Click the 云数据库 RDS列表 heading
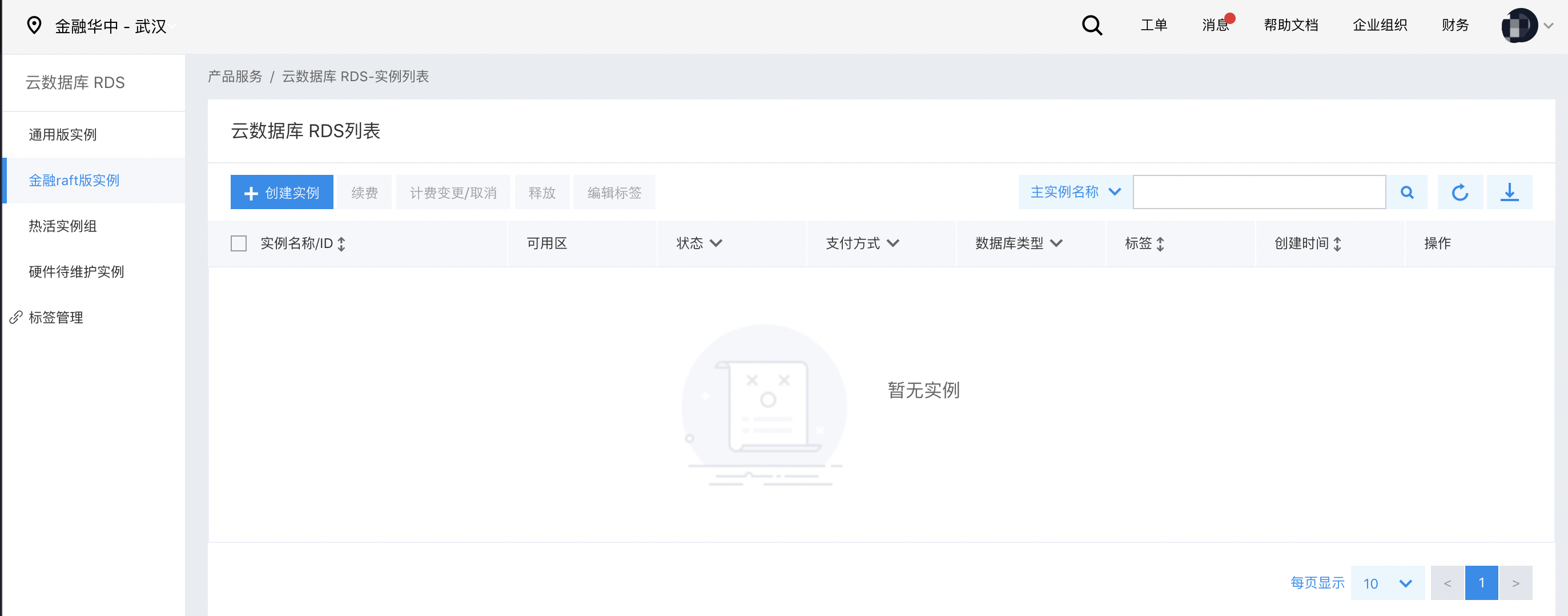1568x616 pixels. [x=305, y=131]
